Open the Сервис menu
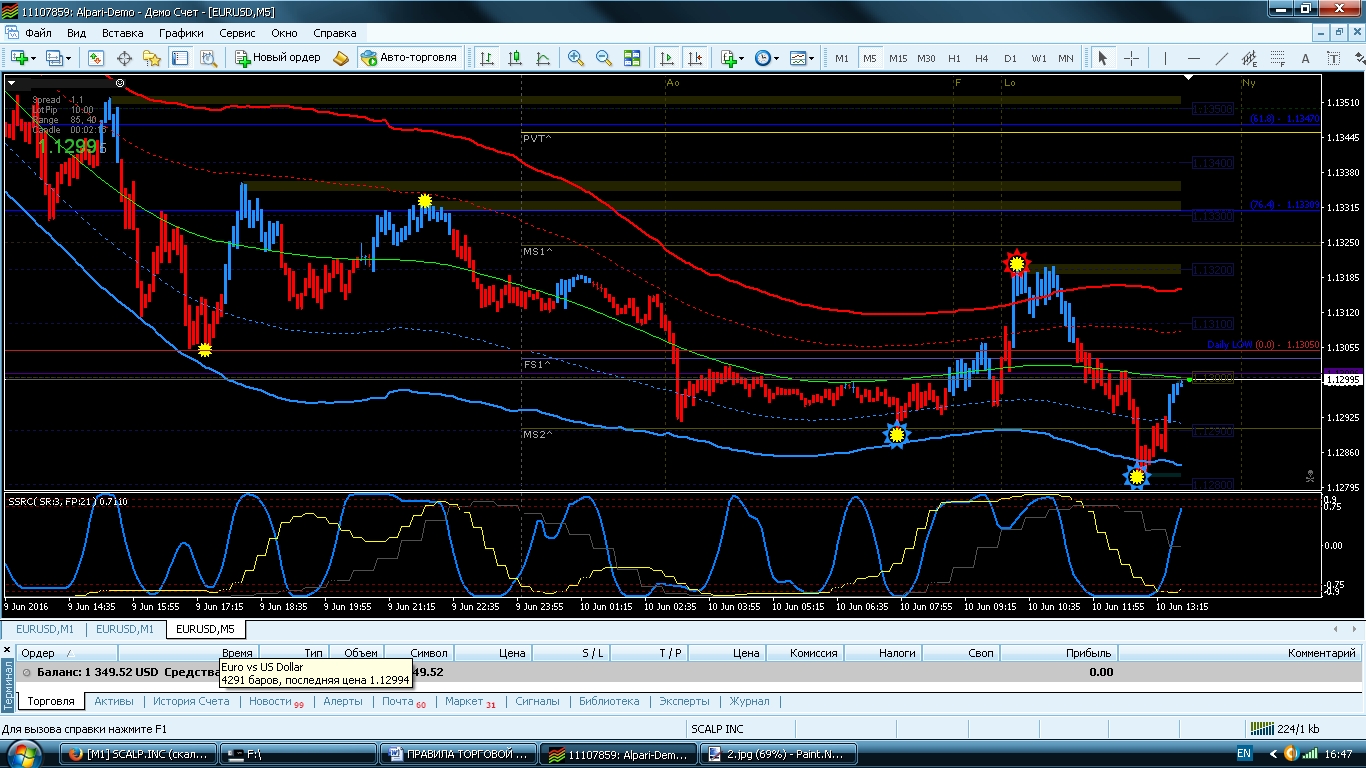This screenshot has height=768, width=1366. (x=237, y=33)
